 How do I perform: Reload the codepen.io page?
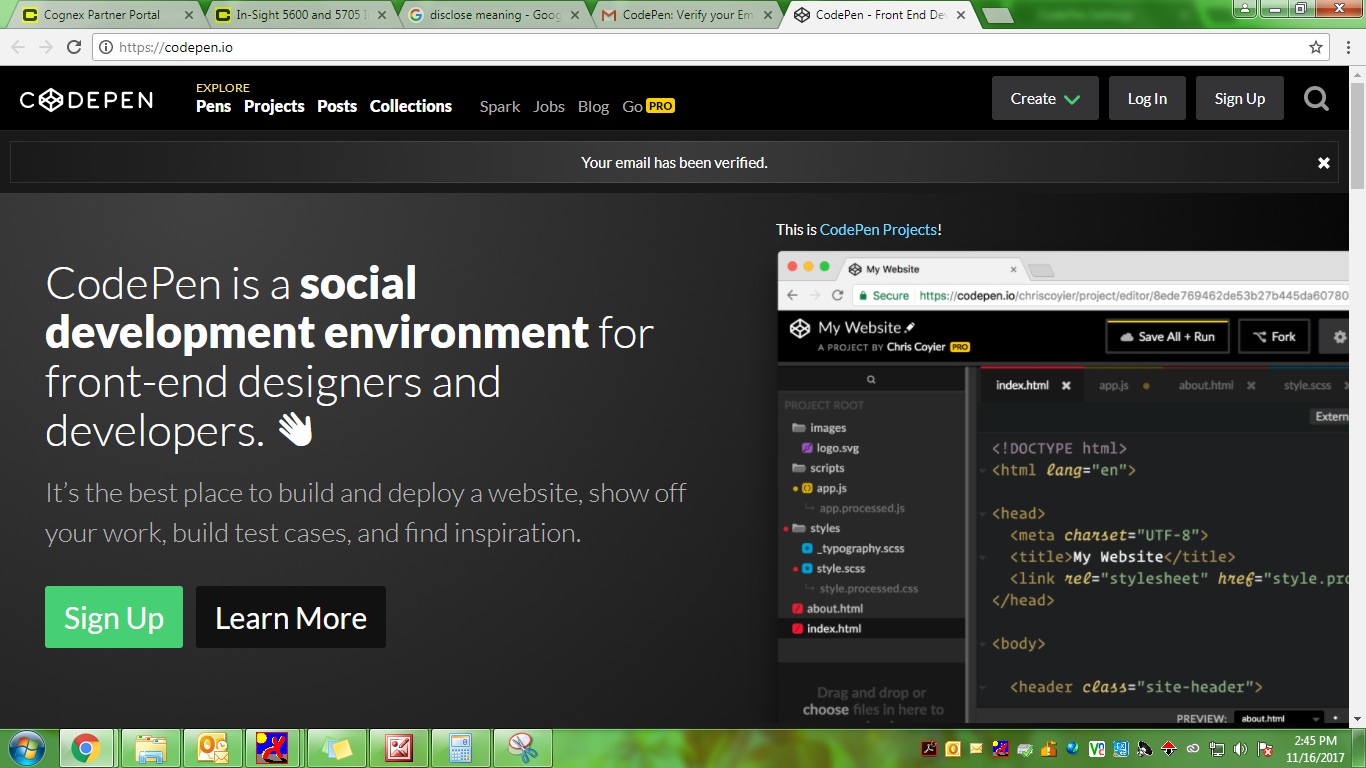coord(74,47)
